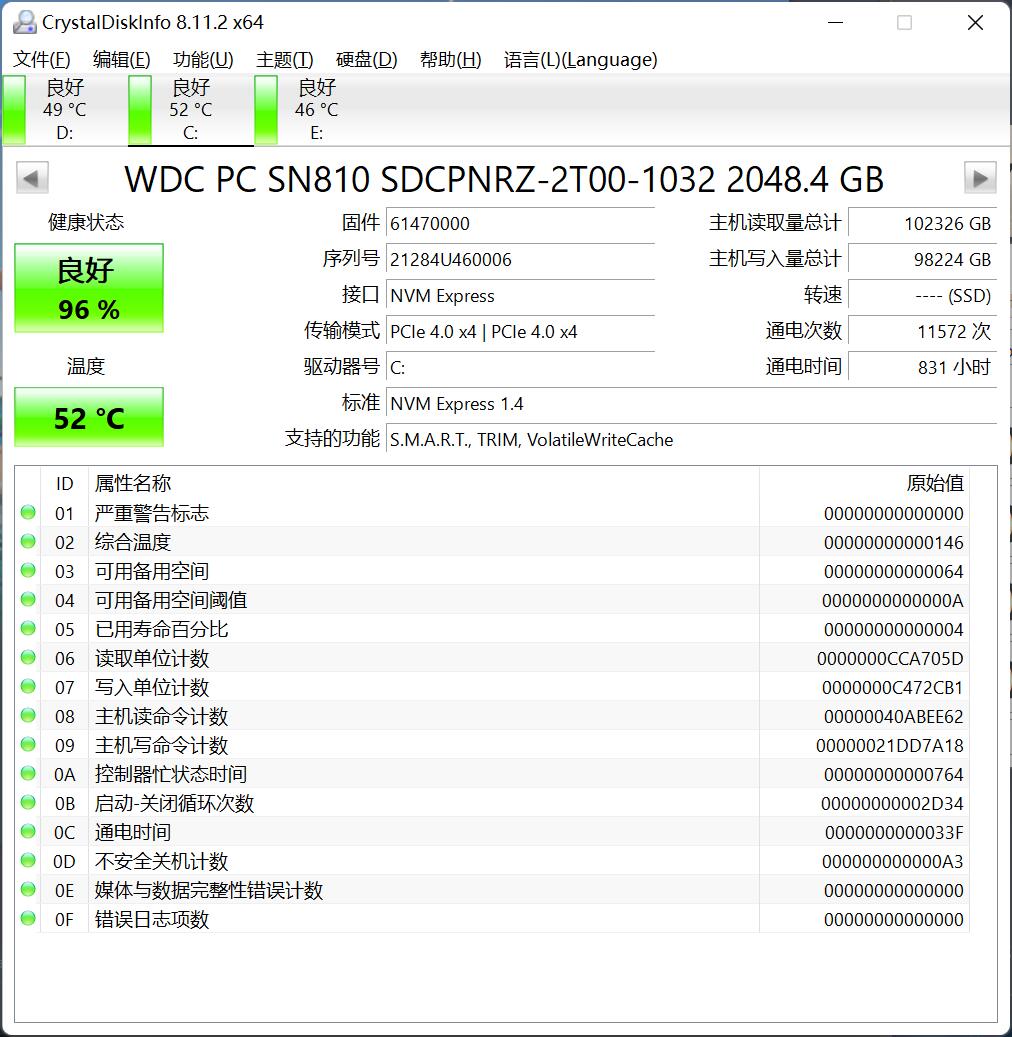Image resolution: width=1012 pixels, height=1037 pixels.
Task: Click status dot for ID 06 读取单位计数
Action: (x=28, y=657)
